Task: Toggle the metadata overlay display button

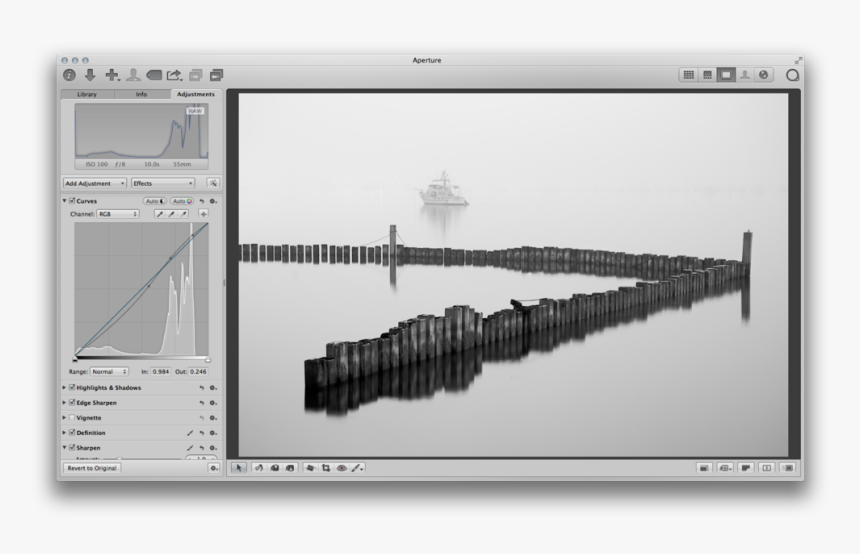Action: tap(725, 468)
